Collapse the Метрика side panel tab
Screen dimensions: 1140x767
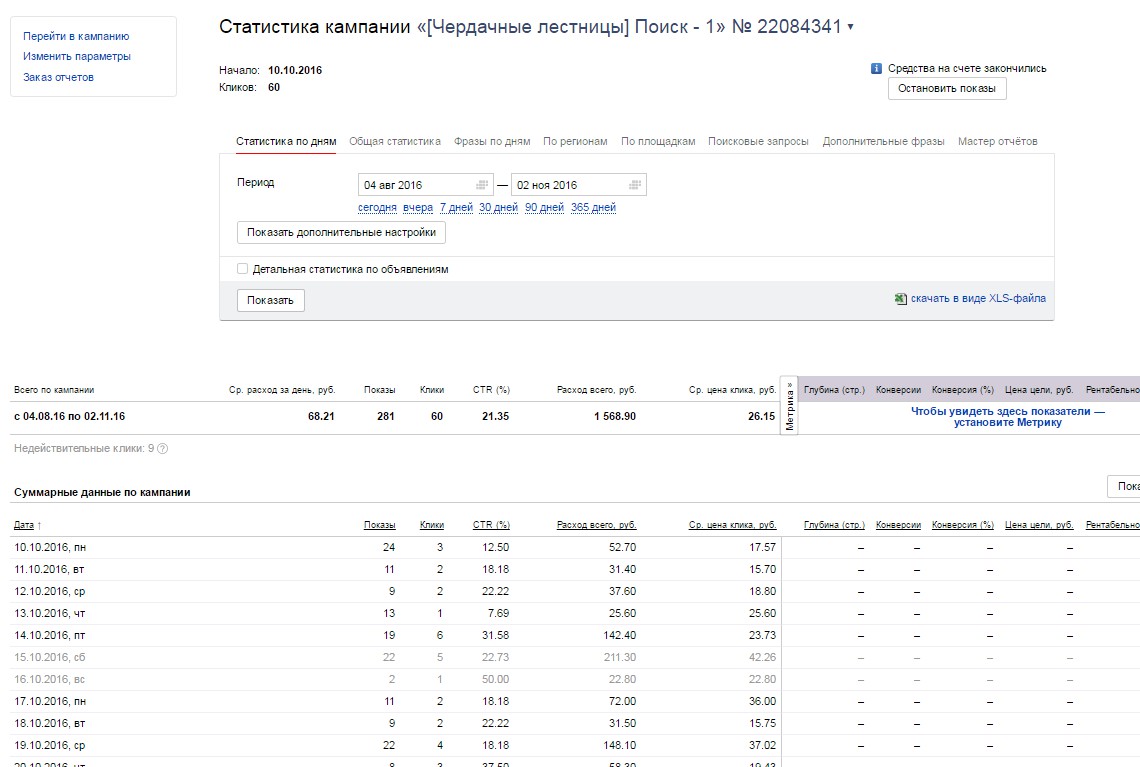(x=790, y=405)
